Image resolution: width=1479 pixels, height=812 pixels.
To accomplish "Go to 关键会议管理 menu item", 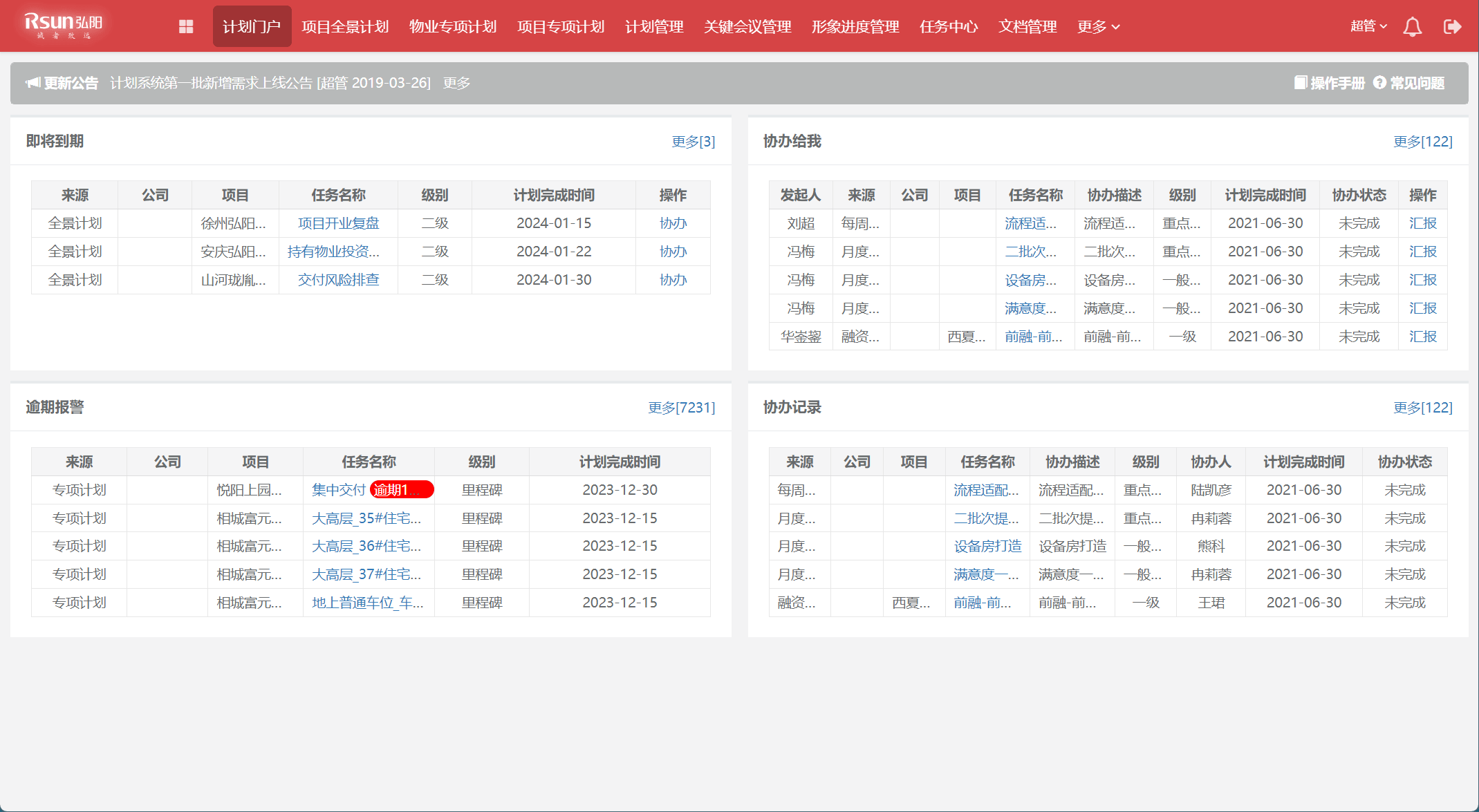I will 747,26.
